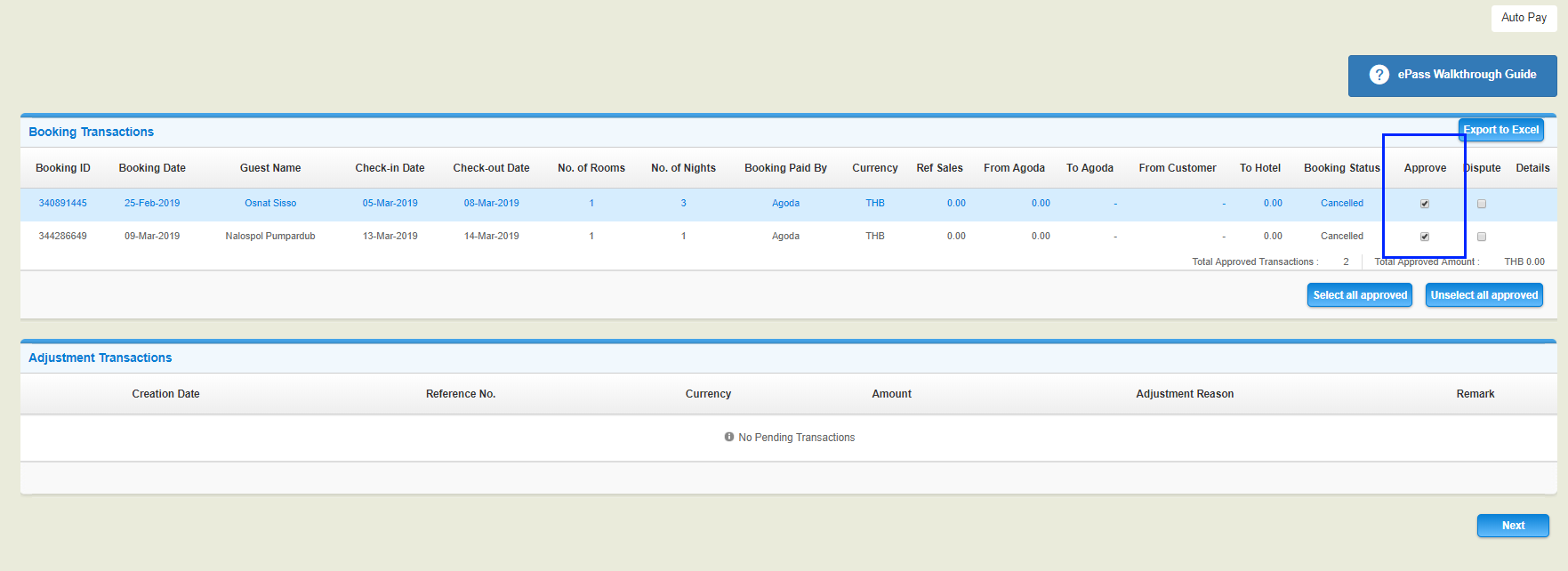Open booking ID 340891445 link
The width and height of the screenshot is (1568, 571).
pos(63,203)
